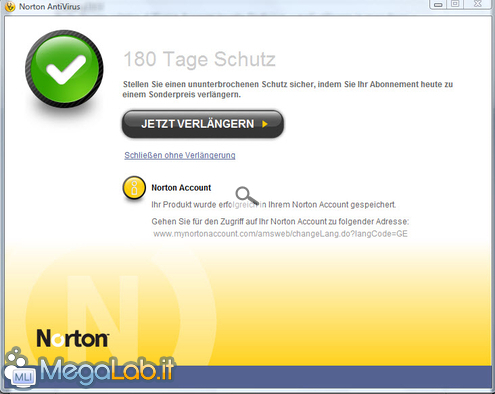
Task: Click the green checkmark status icon
Action: tap(64, 69)
